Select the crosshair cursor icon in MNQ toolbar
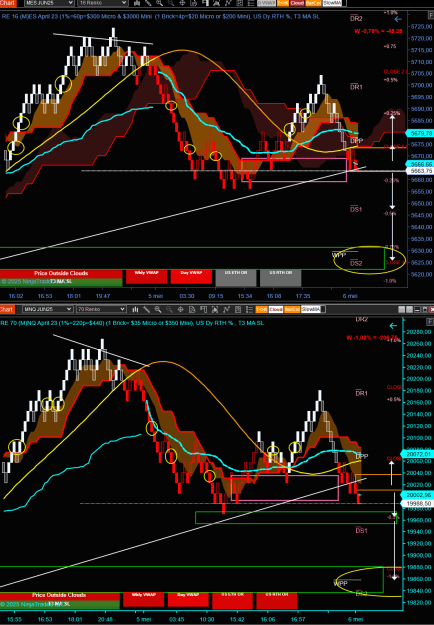434x625 pixels. pos(180,309)
